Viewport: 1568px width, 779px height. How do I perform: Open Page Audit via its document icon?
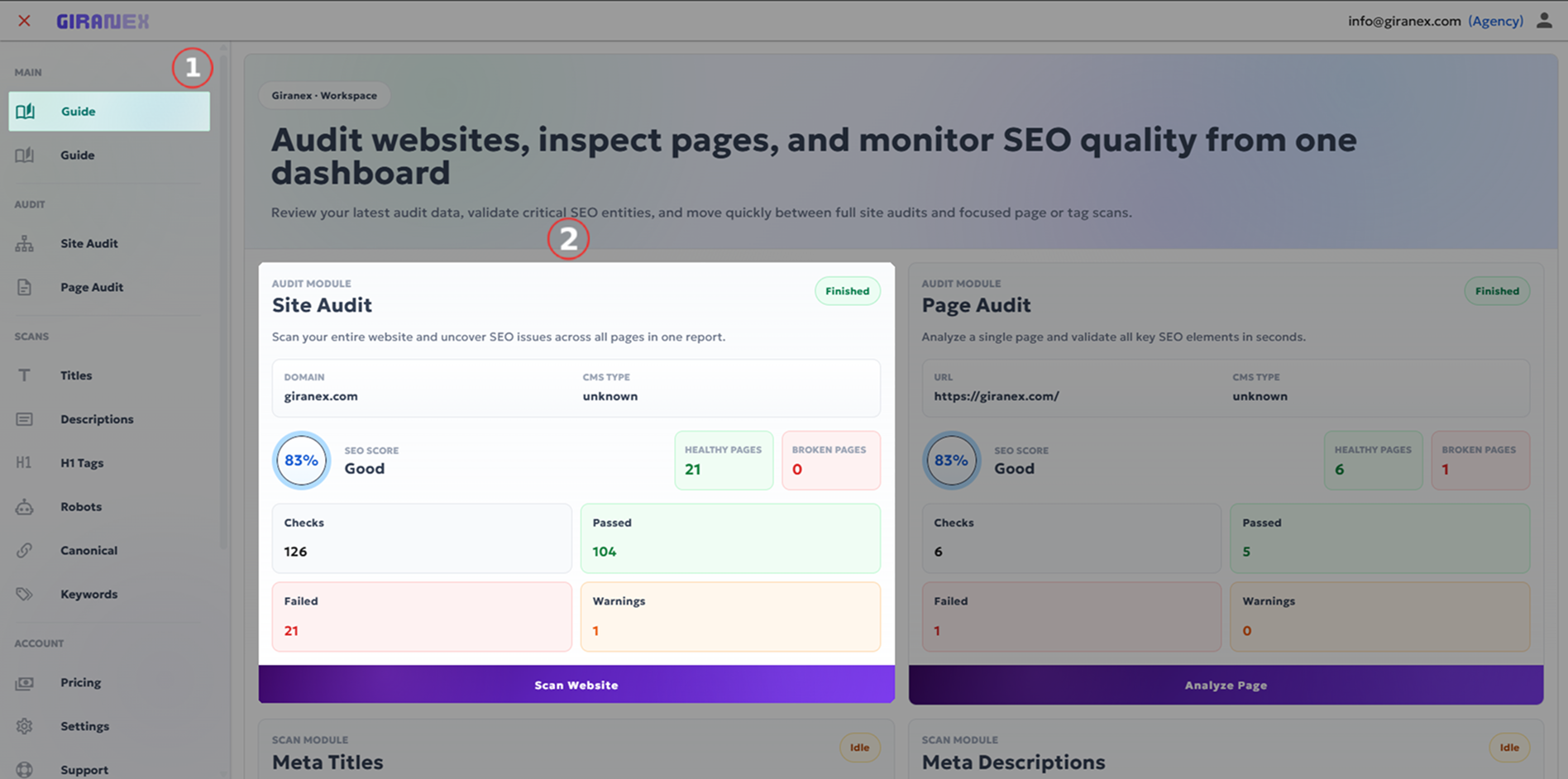tap(25, 287)
